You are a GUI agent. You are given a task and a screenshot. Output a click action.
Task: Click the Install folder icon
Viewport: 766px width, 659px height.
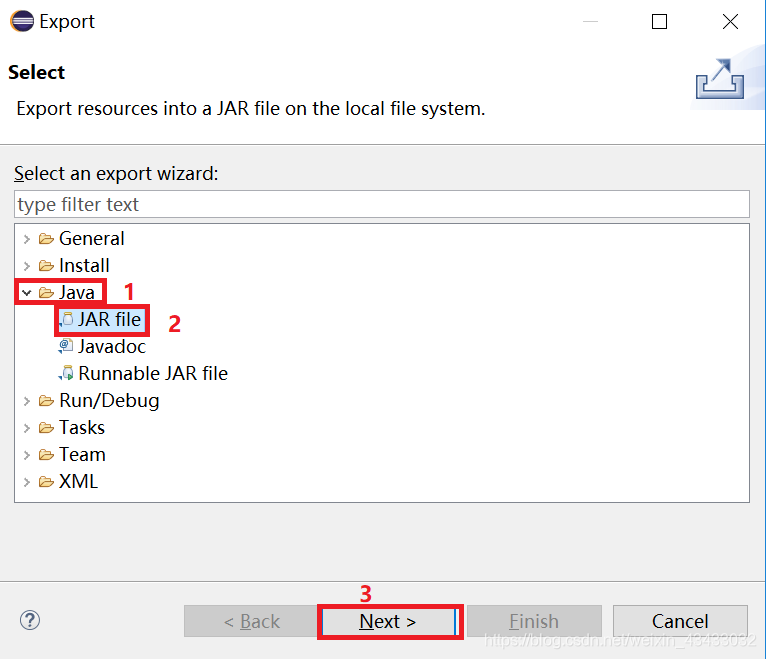click(x=46, y=266)
